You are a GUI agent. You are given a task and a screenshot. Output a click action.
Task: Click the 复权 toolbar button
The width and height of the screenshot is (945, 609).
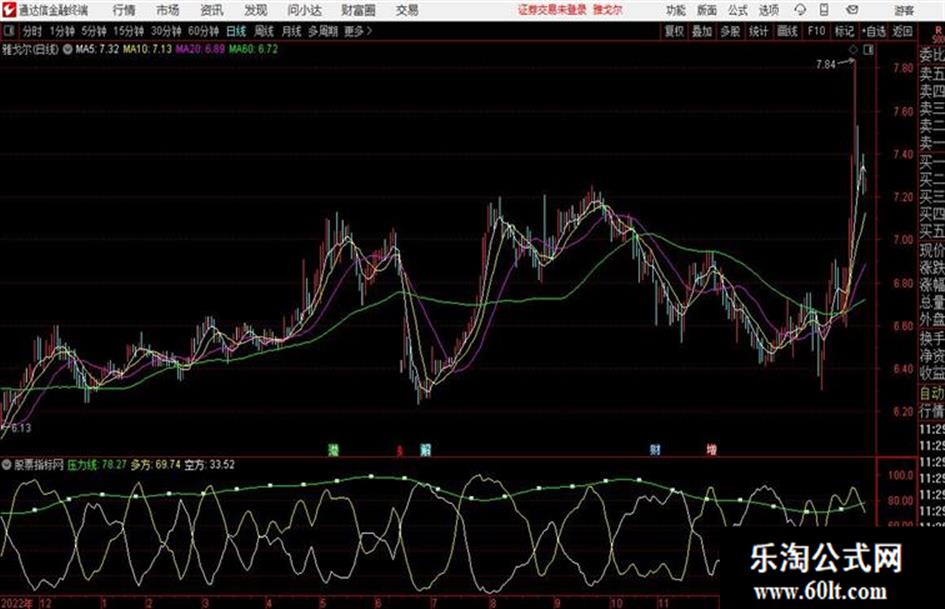pos(674,31)
